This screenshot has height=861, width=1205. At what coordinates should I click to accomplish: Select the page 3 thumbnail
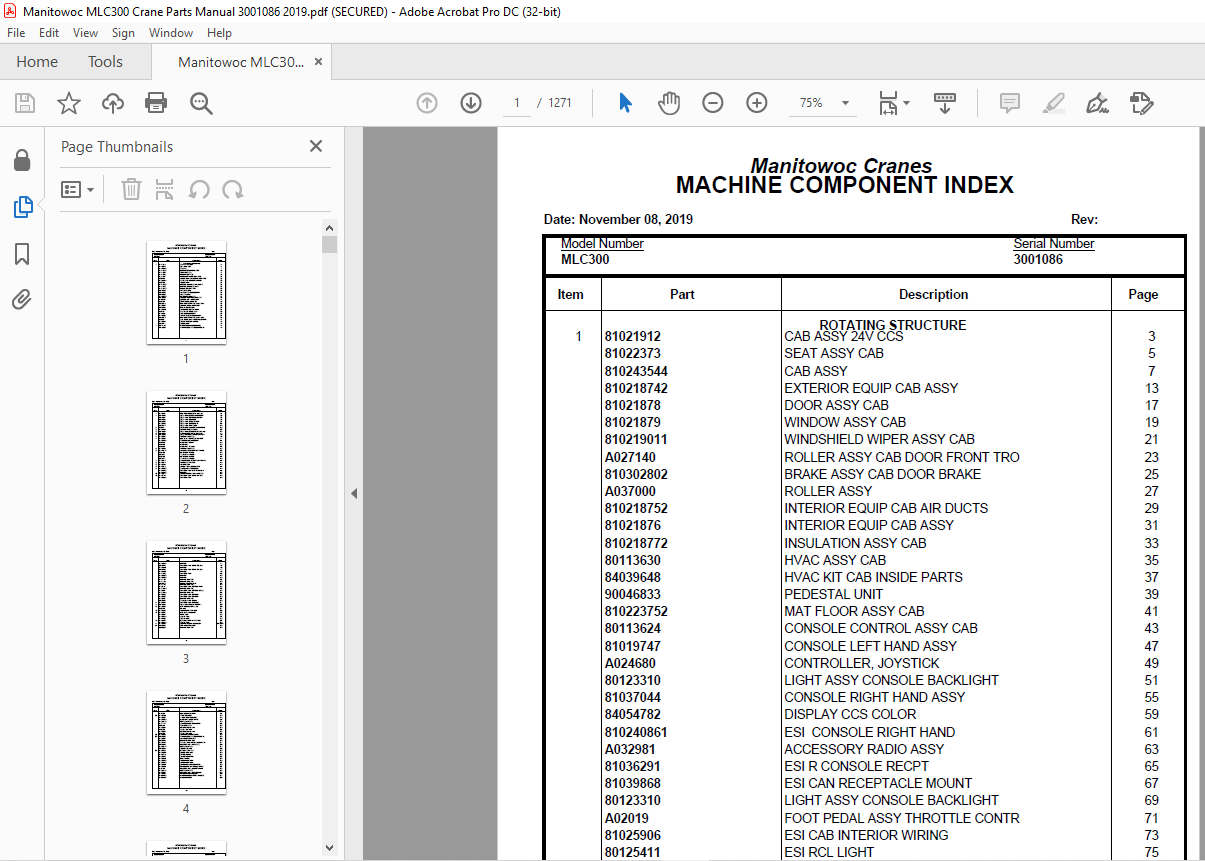(x=186, y=592)
